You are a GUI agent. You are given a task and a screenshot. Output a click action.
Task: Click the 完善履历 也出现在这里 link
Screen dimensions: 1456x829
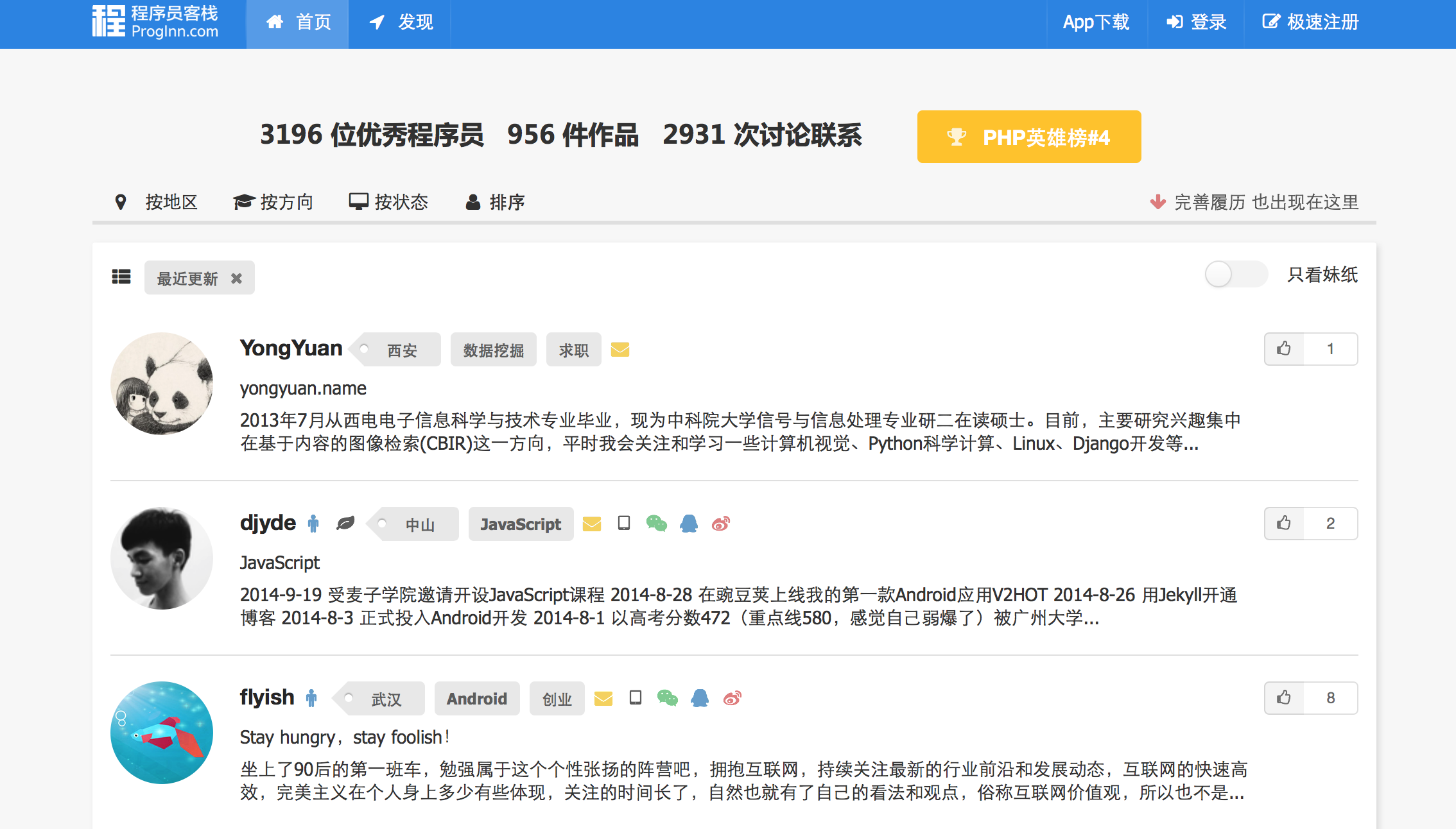pos(1254,202)
